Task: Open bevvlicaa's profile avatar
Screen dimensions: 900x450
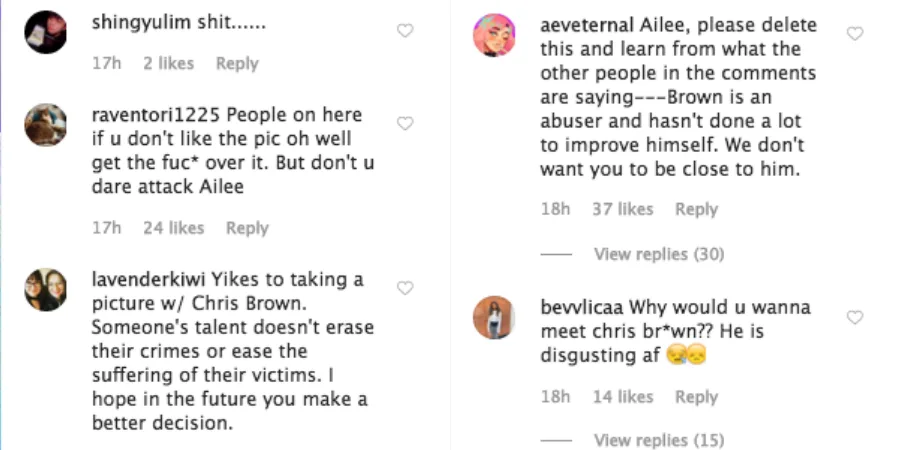Action: pos(494,318)
